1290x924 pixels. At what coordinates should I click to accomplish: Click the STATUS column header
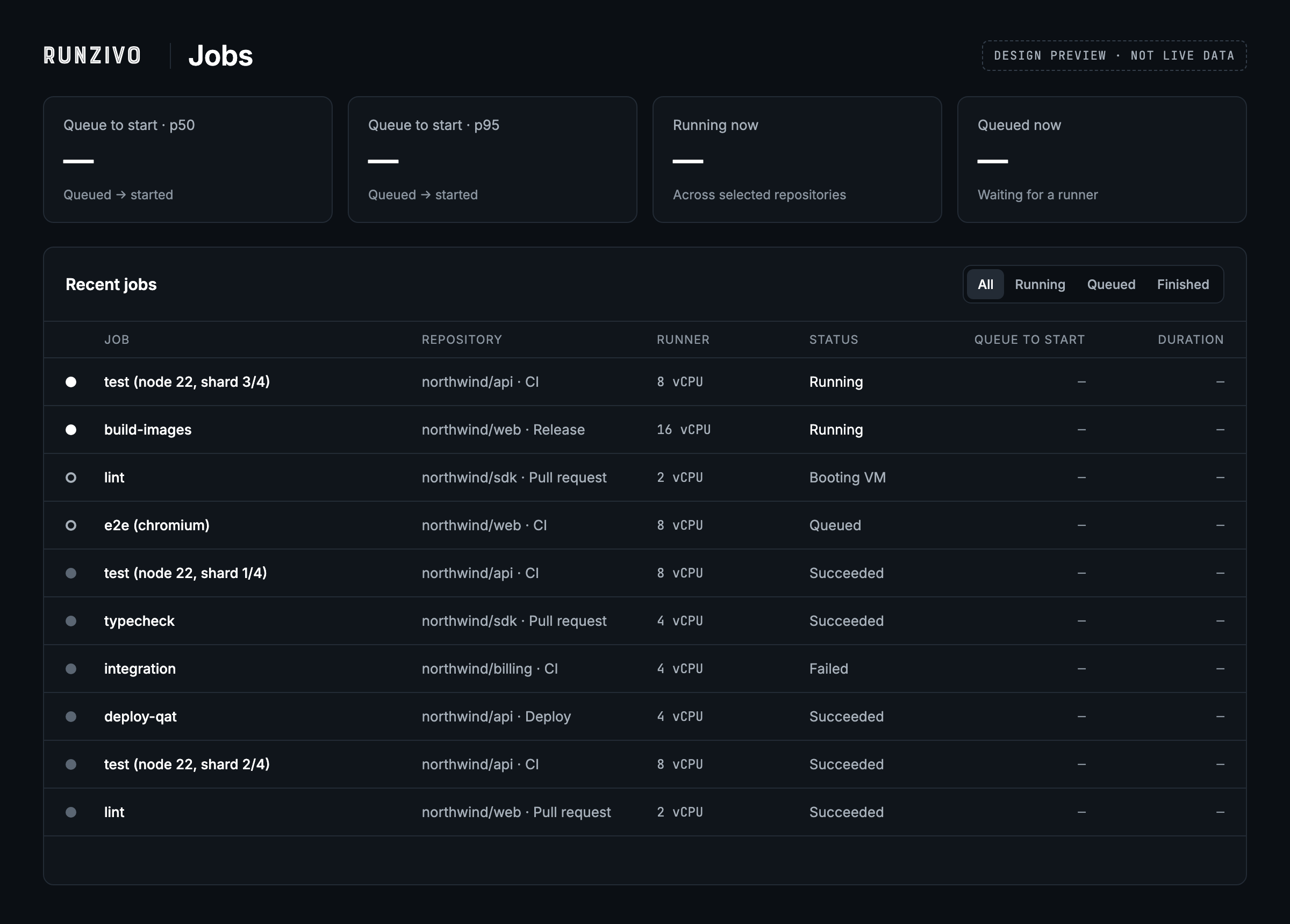click(834, 340)
